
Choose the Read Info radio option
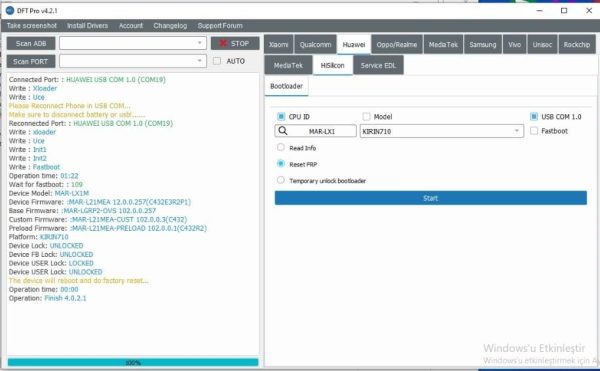[x=280, y=147]
